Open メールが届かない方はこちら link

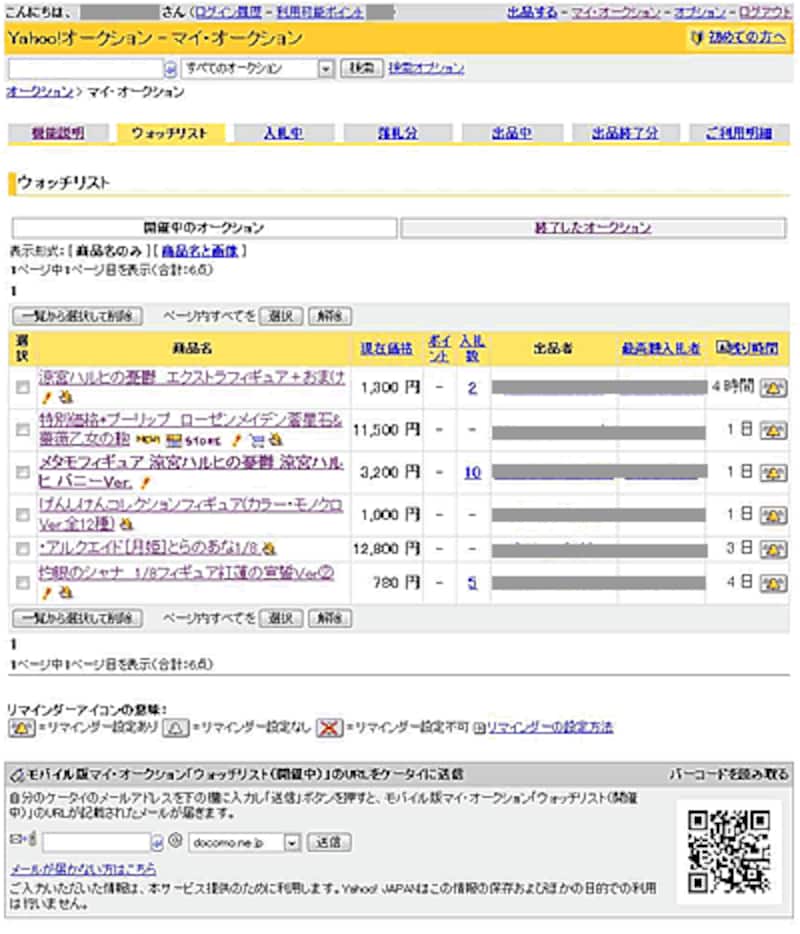coord(83,869)
